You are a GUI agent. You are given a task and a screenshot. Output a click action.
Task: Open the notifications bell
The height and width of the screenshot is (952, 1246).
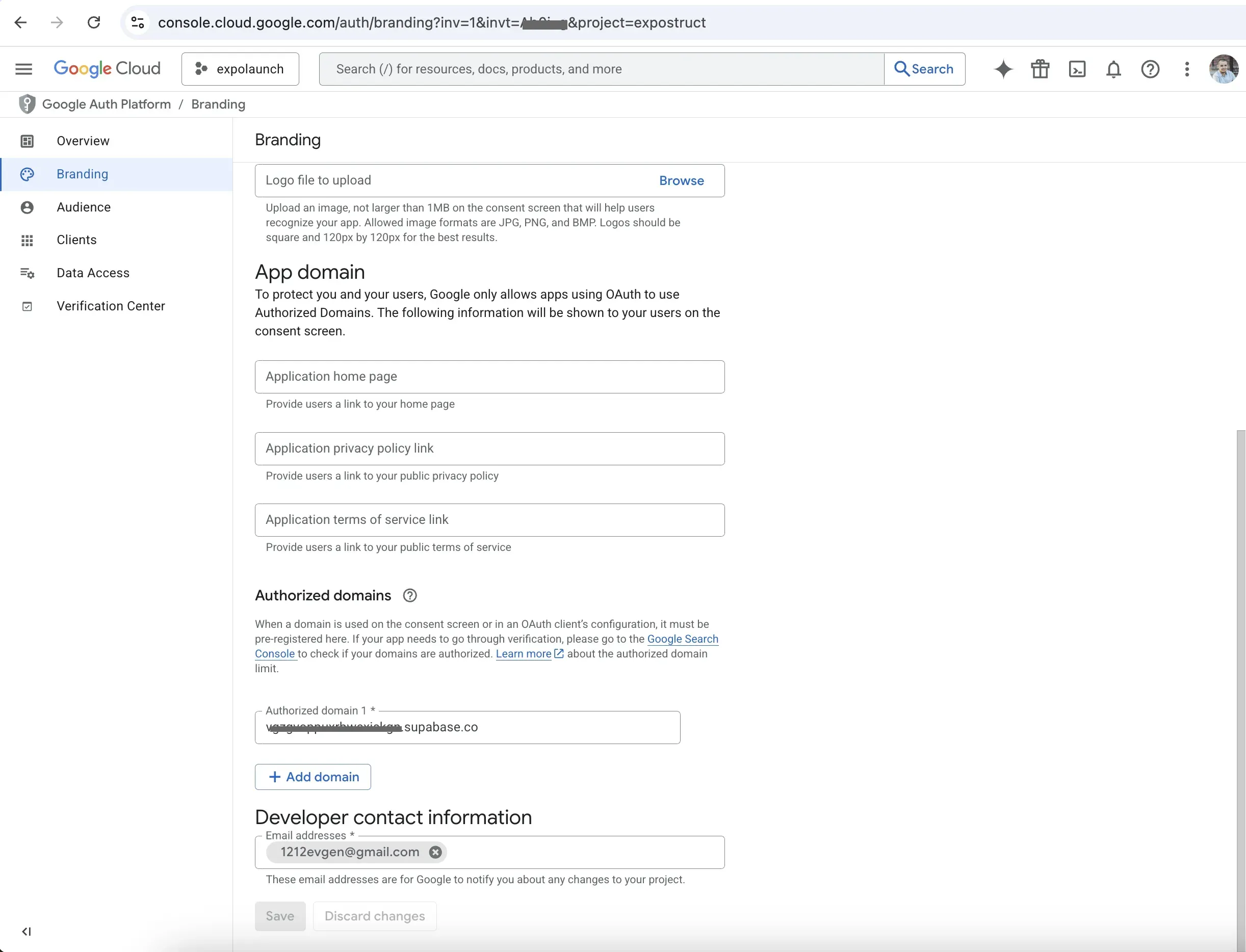click(1113, 69)
